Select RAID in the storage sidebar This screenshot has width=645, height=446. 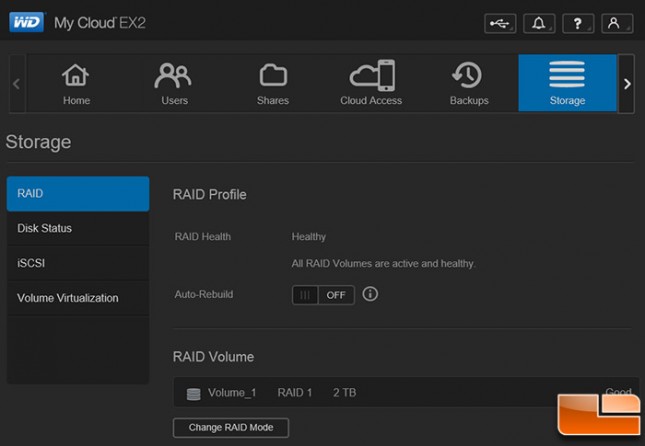point(78,194)
